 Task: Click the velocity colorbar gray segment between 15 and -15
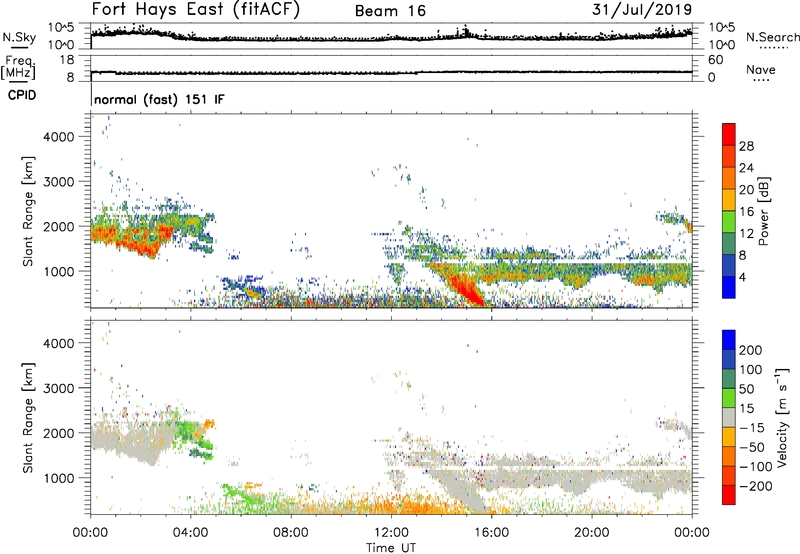pos(729,418)
